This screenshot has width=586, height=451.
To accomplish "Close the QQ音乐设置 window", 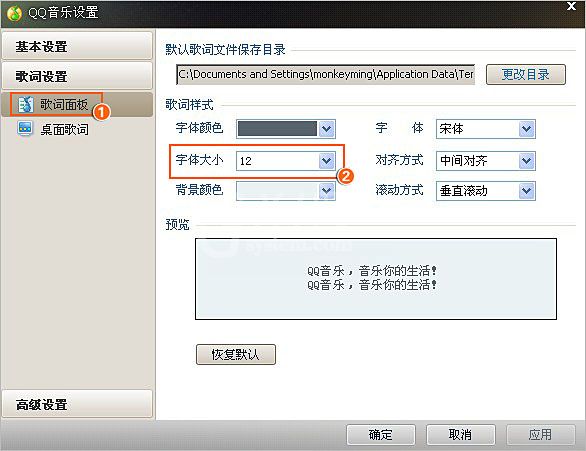I will (571, 6).
